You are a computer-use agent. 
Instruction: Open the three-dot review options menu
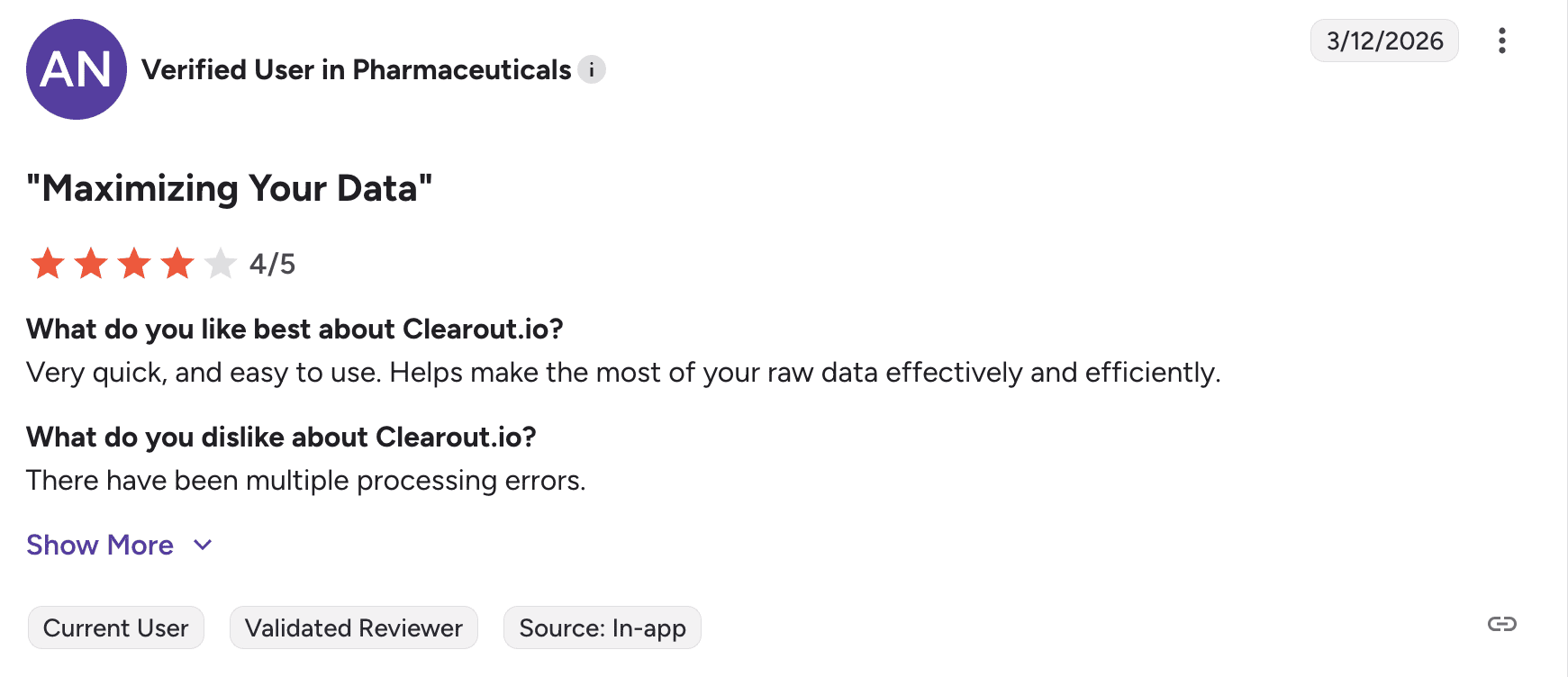1501,41
